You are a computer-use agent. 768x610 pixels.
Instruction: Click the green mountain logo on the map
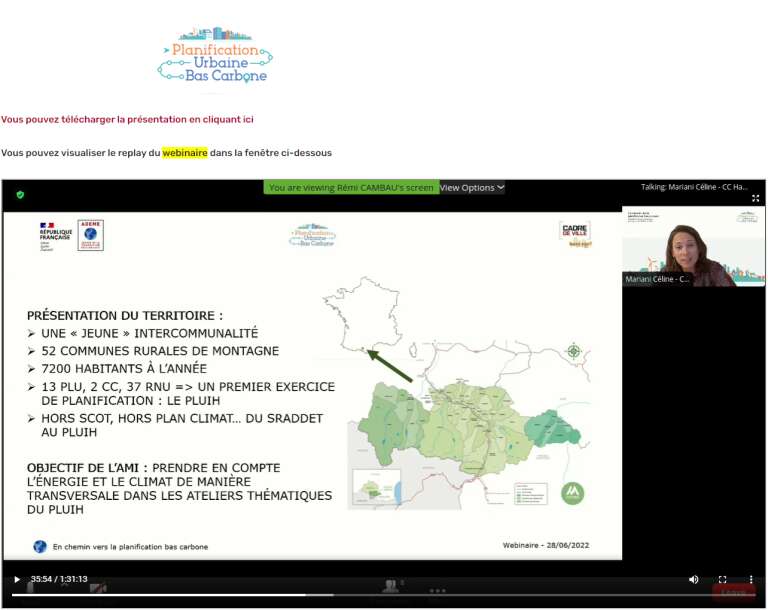573,492
